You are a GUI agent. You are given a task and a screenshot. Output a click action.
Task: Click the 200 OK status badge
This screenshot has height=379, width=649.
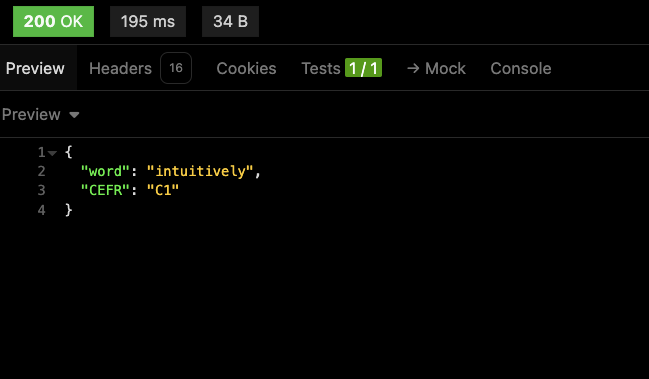coord(53,22)
